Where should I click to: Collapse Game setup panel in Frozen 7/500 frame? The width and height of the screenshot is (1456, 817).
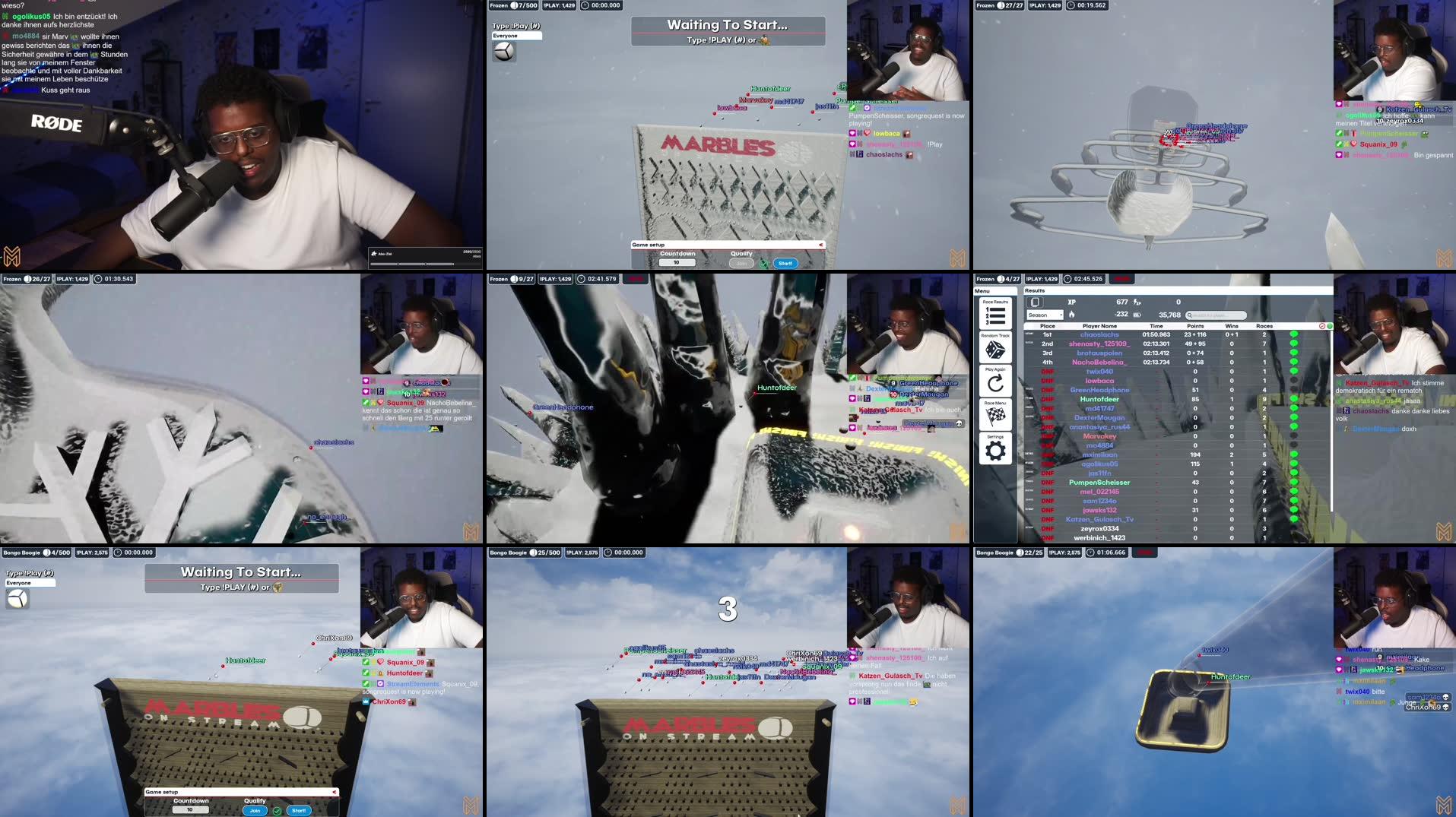(x=820, y=245)
